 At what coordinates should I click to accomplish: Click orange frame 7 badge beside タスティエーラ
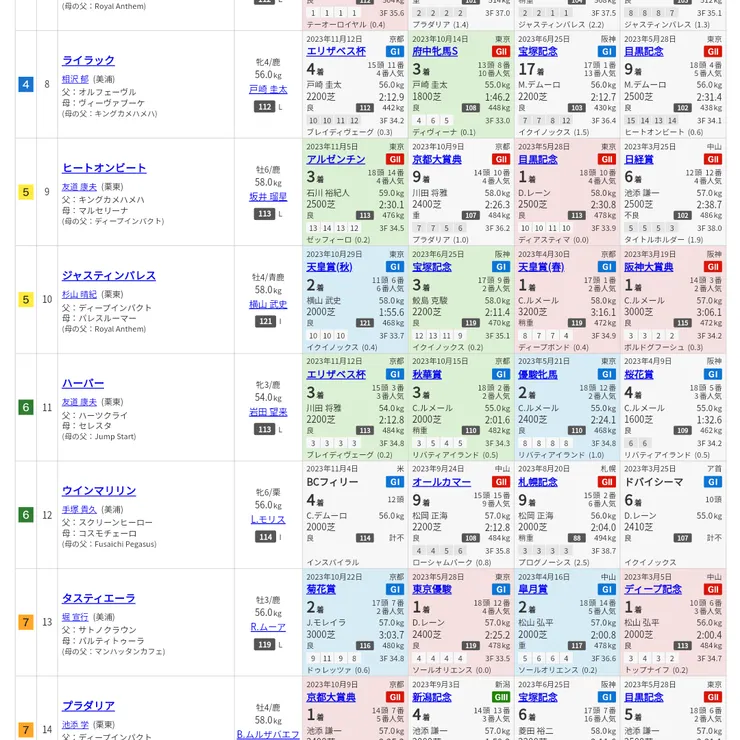tap(26, 622)
